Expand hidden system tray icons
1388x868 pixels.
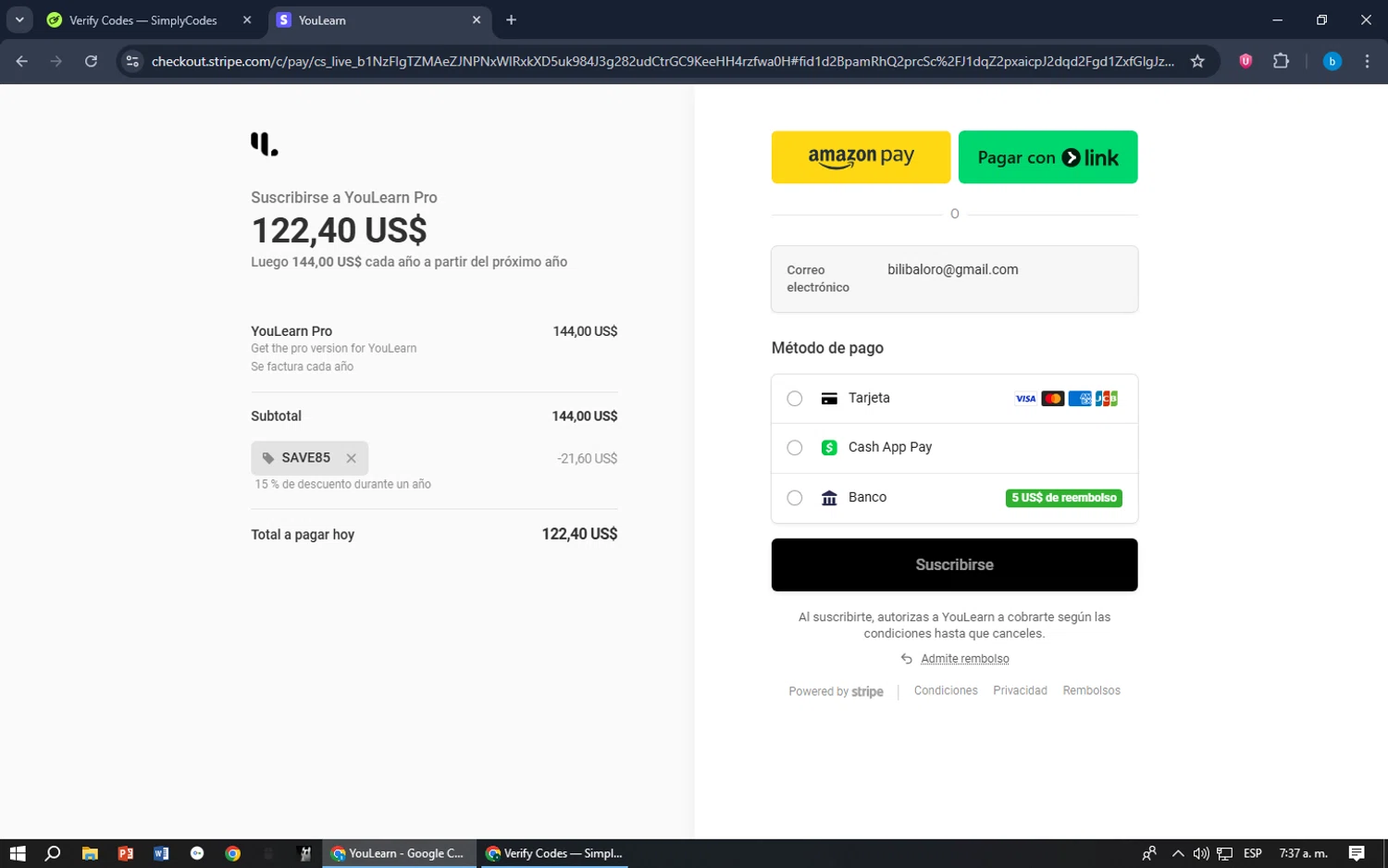[x=1177, y=853]
